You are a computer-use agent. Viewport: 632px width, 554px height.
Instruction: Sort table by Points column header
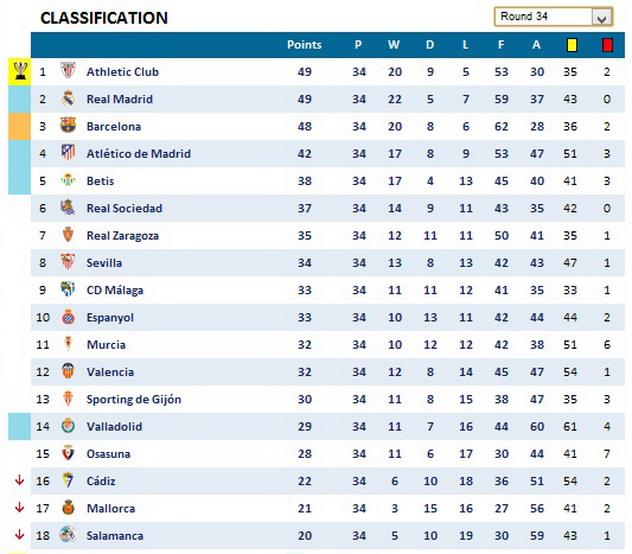tap(304, 45)
